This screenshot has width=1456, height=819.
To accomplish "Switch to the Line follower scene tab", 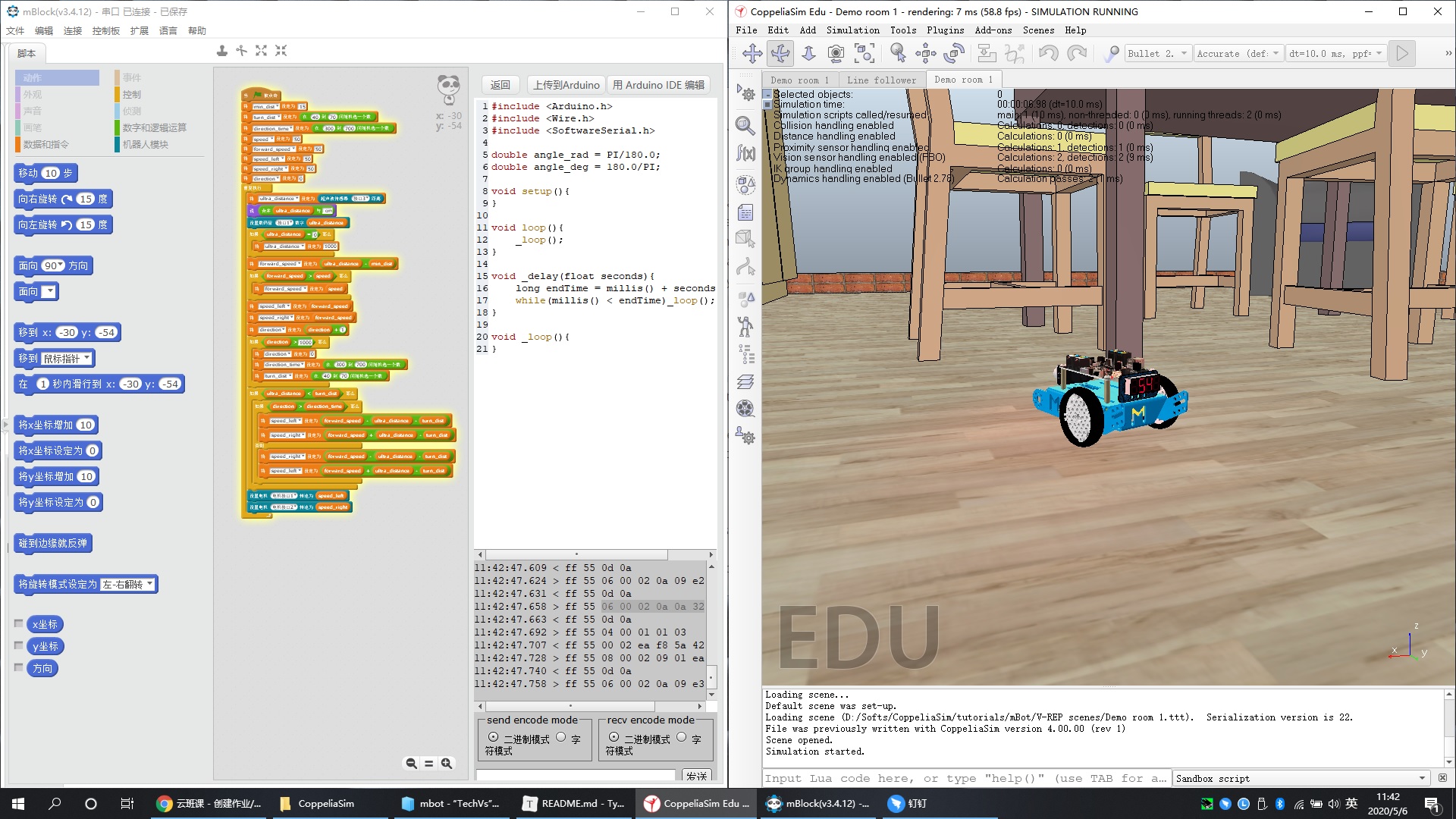I will point(881,80).
